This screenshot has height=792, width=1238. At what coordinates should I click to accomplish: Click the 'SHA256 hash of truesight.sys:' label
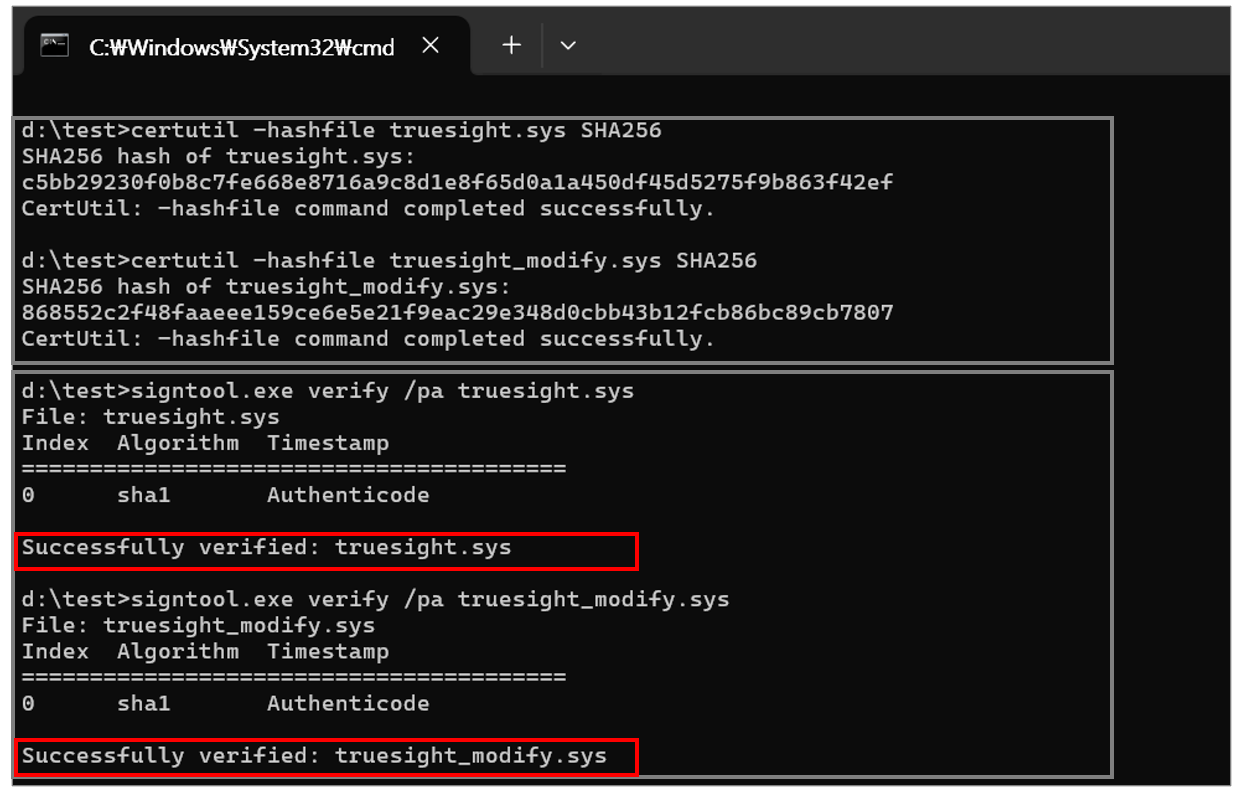tap(220, 156)
